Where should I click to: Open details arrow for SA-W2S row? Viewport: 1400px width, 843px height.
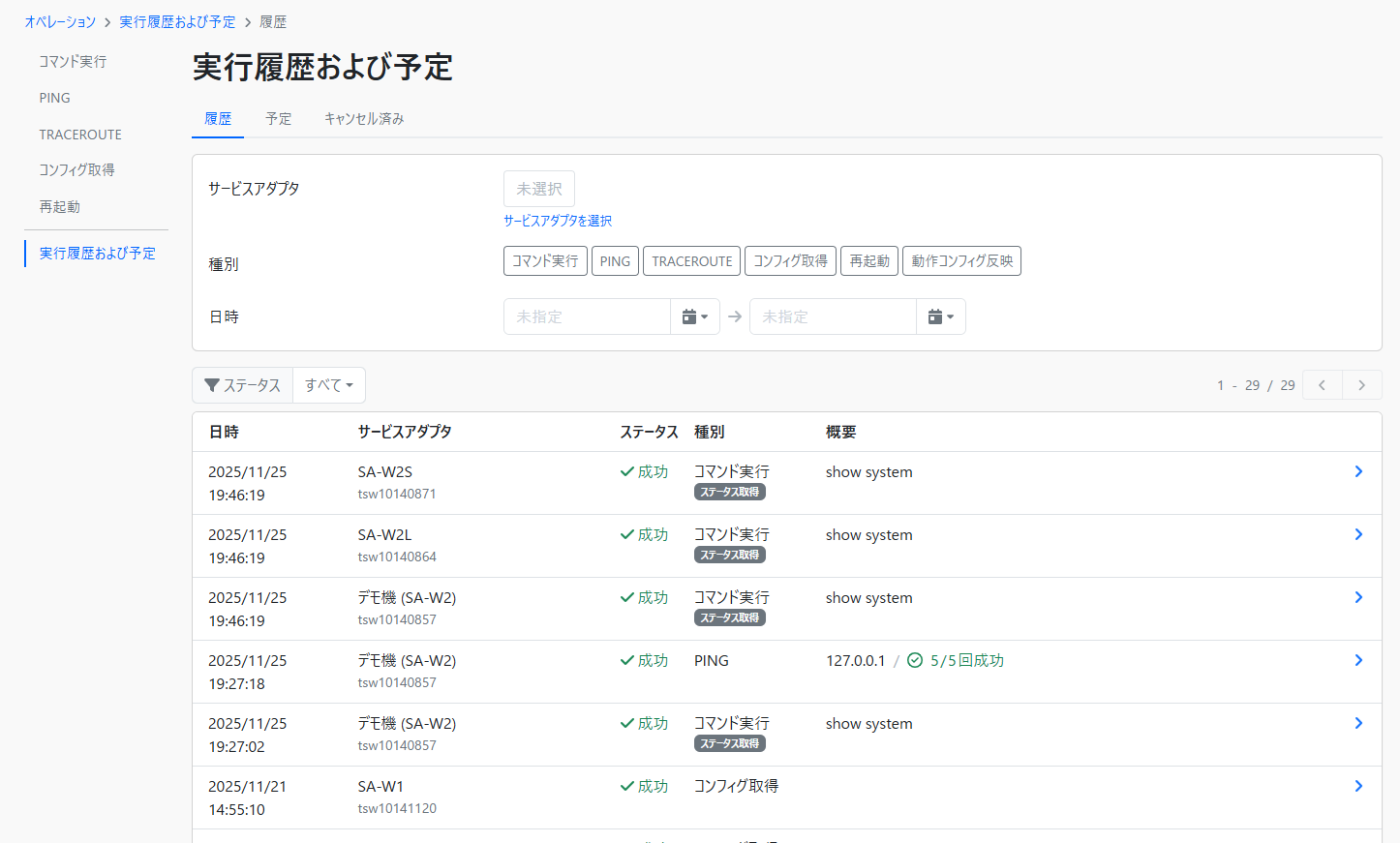pyautogui.click(x=1358, y=471)
